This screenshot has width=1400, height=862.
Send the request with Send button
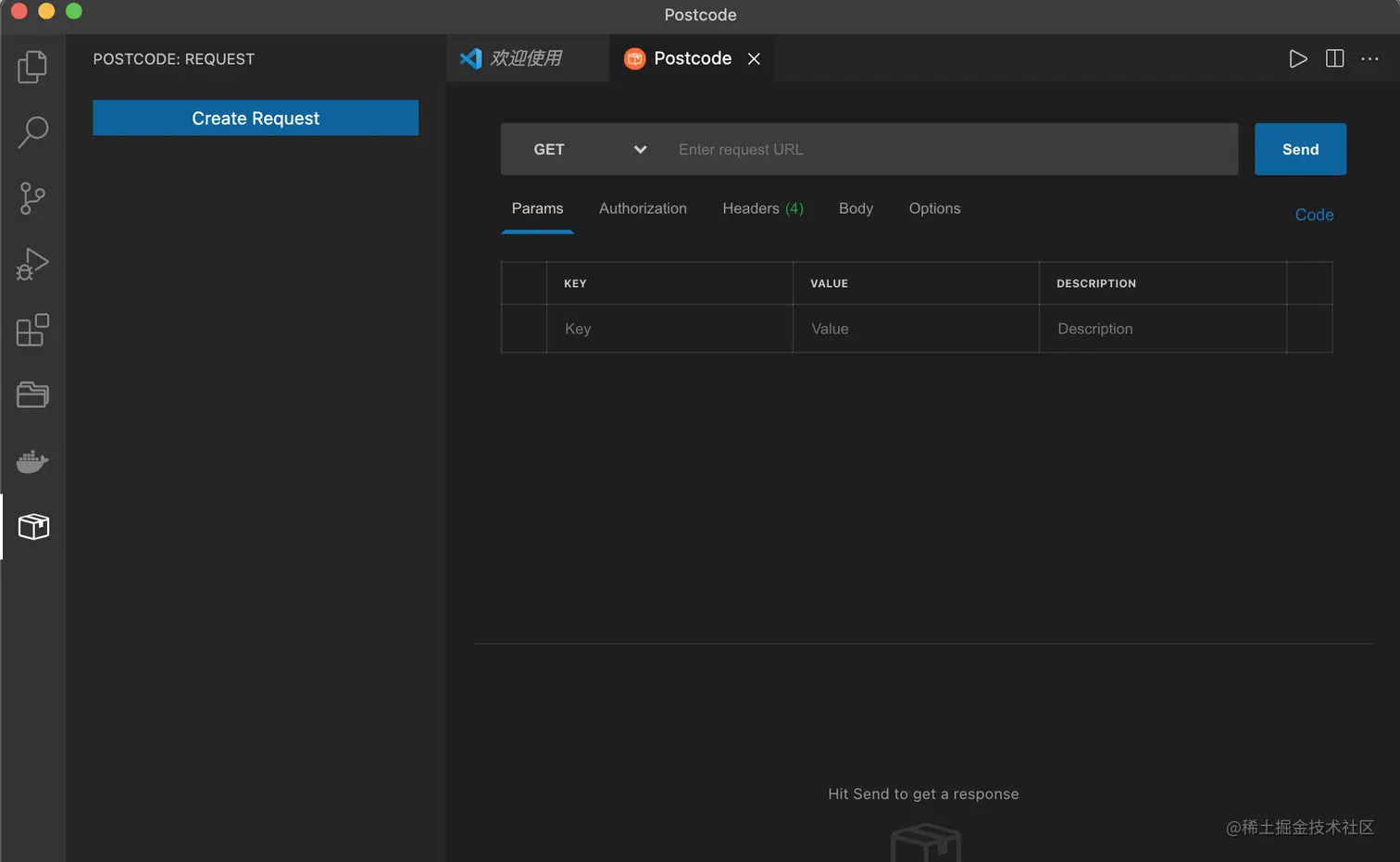coord(1300,149)
